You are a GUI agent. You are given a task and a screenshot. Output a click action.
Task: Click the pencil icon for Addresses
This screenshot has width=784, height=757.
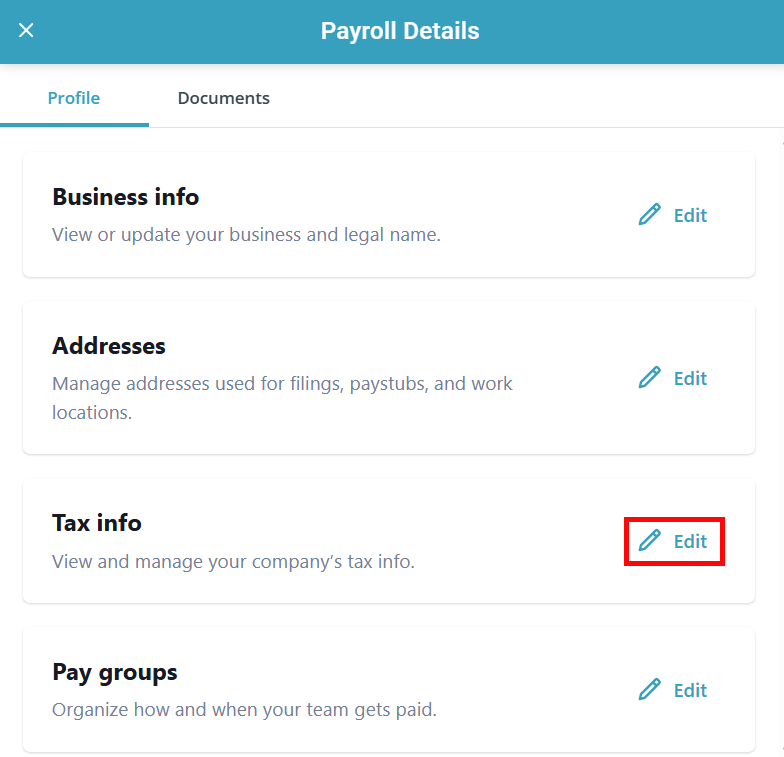[x=650, y=378]
